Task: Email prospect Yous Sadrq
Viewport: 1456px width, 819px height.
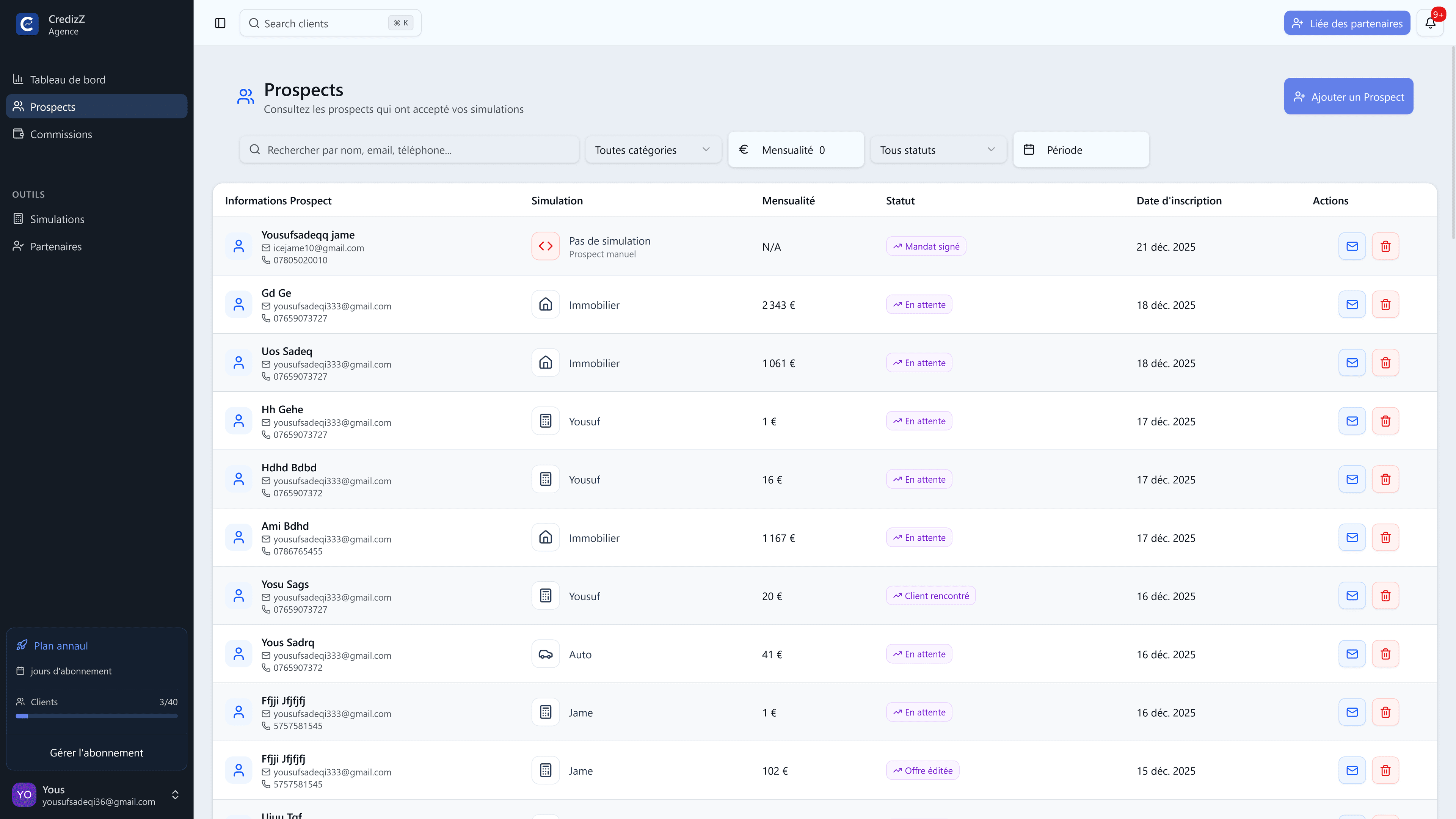Action: click(x=1352, y=654)
